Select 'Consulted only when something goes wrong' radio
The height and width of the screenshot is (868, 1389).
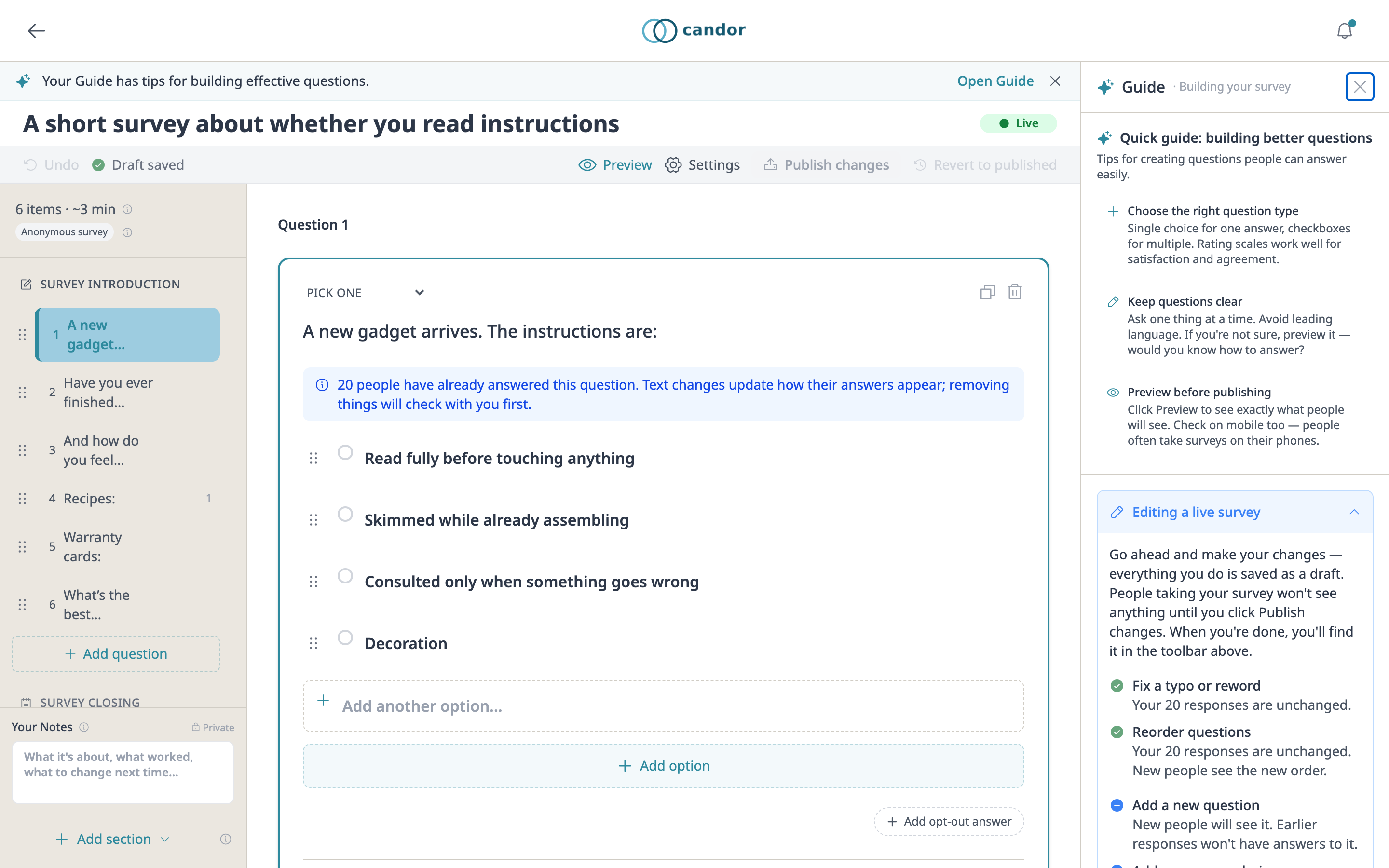tap(345, 576)
